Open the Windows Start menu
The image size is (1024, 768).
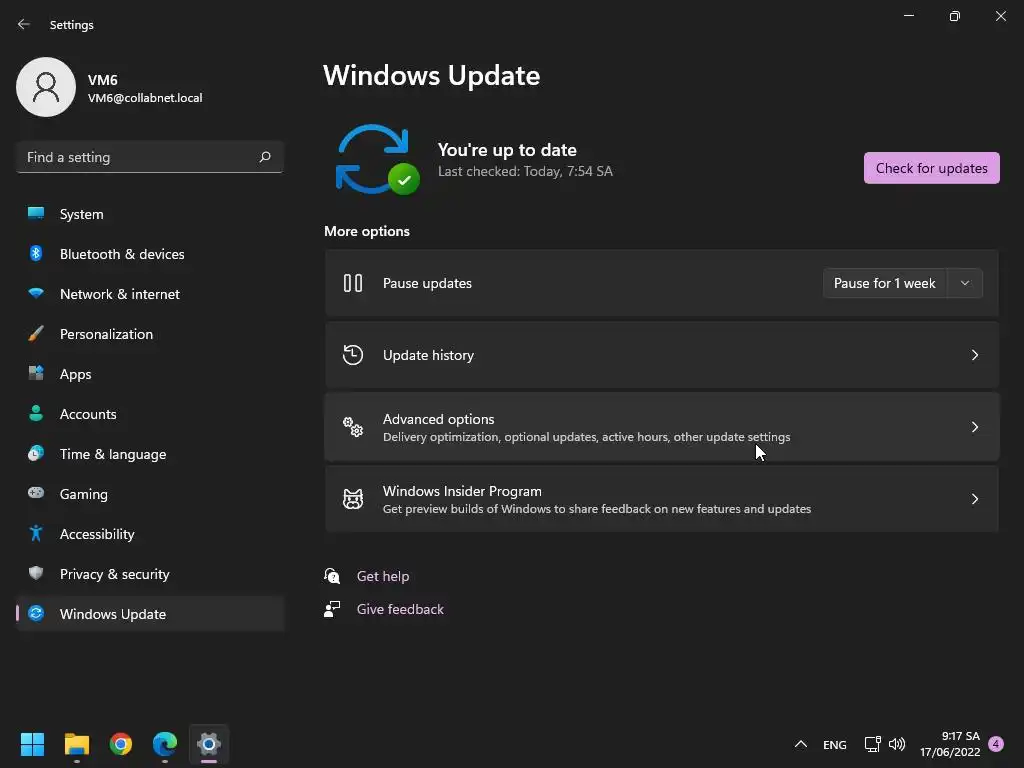tap(32, 744)
